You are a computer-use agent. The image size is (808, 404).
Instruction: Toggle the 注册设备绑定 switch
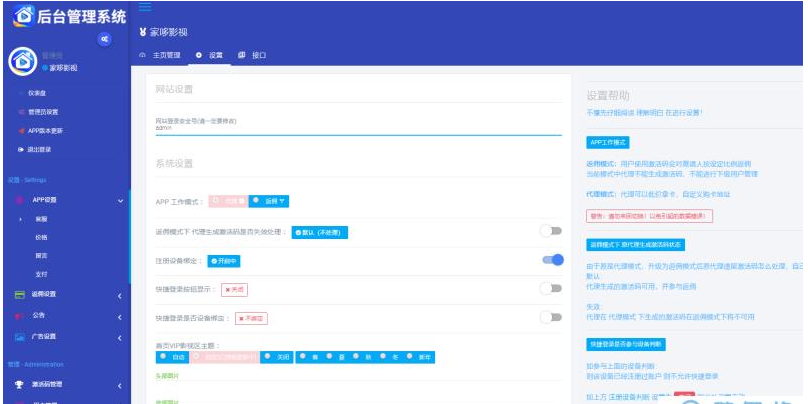[551, 260]
